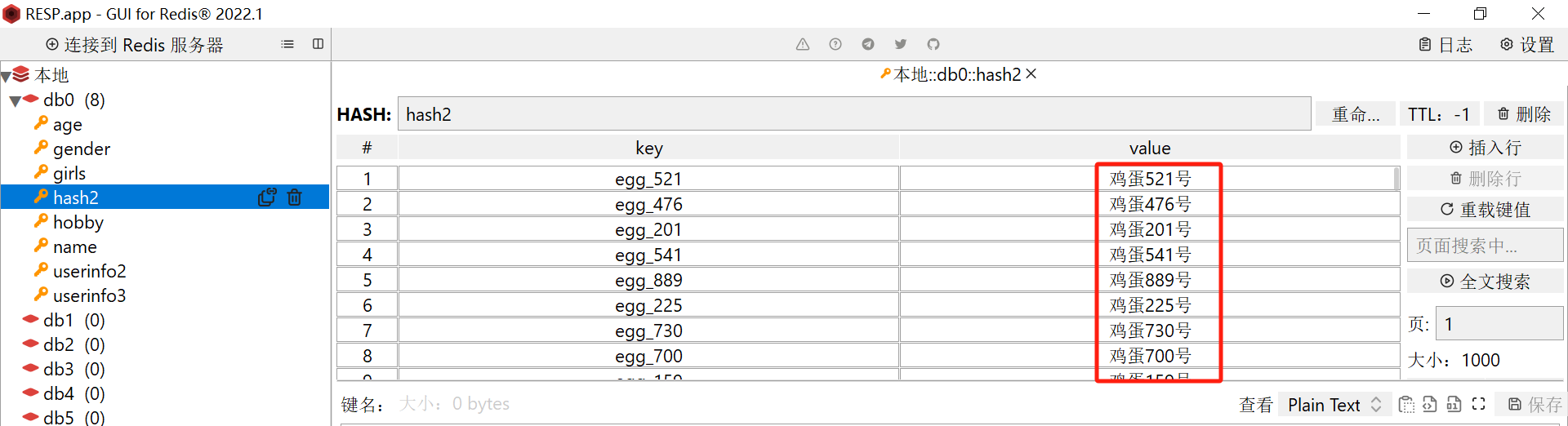Copy the hash2 key name icon
Image resolution: width=1568 pixels, height=426 pixels.
coord(267,197)
